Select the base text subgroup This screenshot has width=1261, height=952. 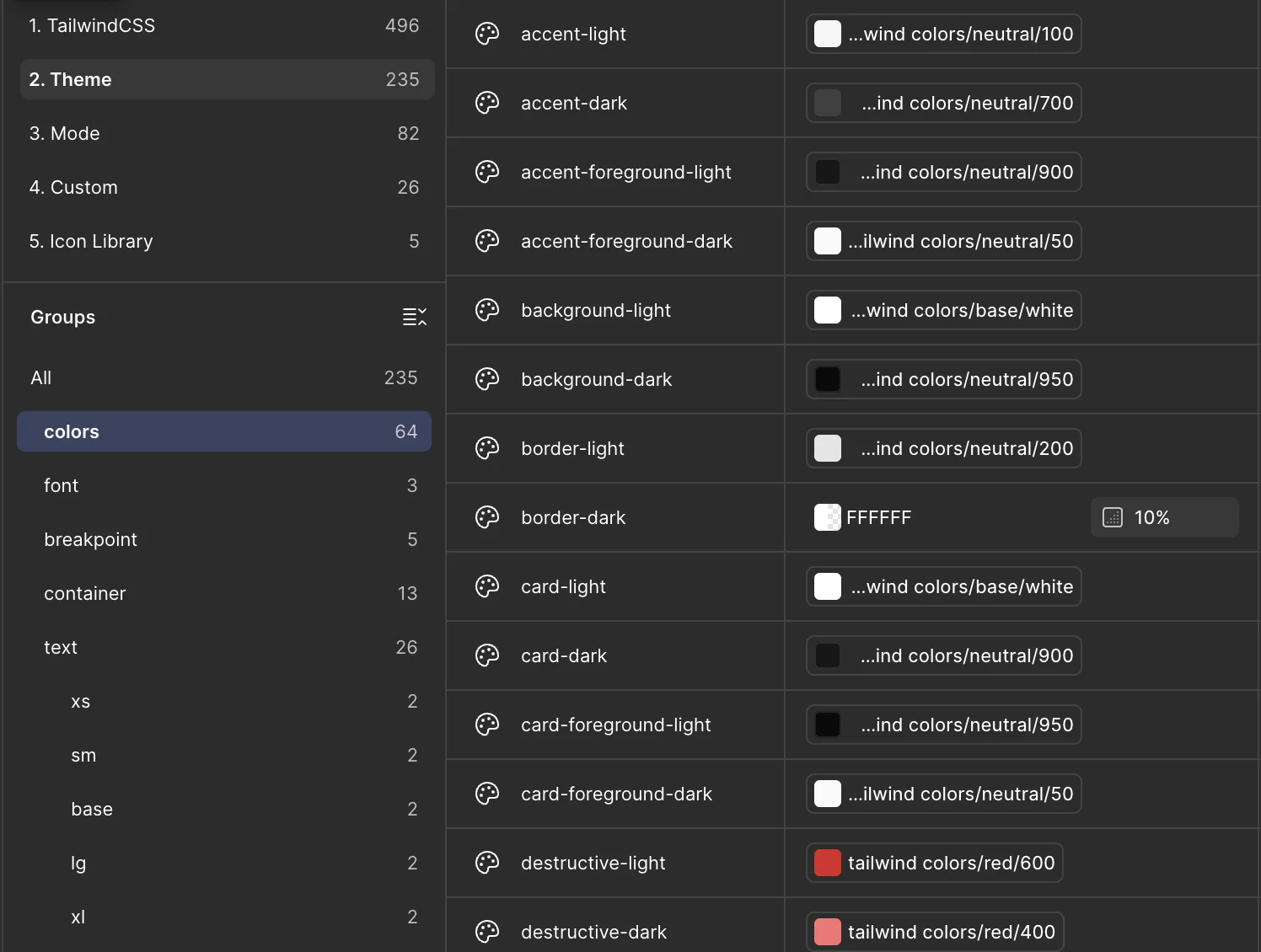pyautogui.click(x=224, y=809)
